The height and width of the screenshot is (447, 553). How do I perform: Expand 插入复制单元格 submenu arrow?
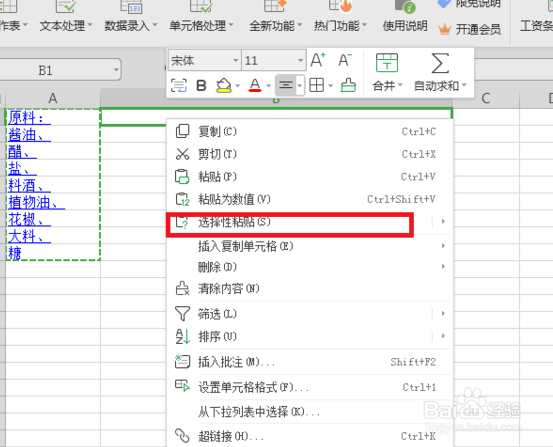pyautogui.click(x=443, y=246)
